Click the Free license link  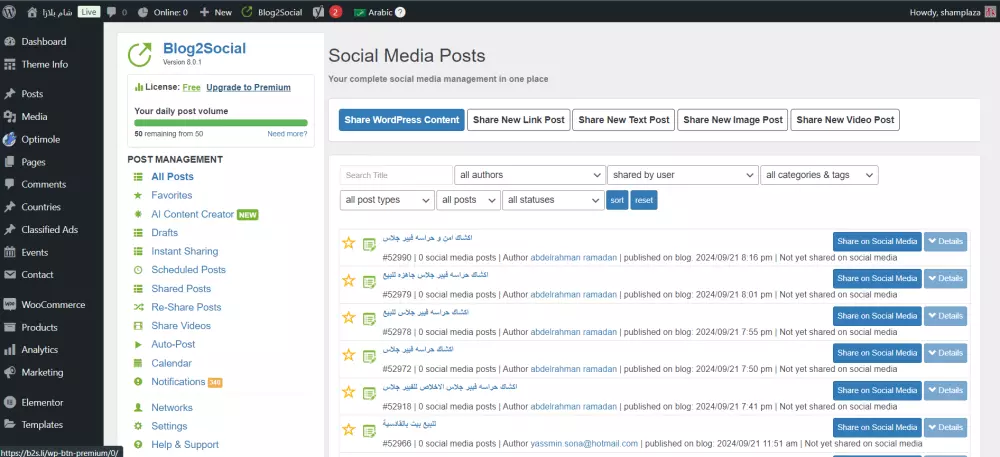(191, 87)
